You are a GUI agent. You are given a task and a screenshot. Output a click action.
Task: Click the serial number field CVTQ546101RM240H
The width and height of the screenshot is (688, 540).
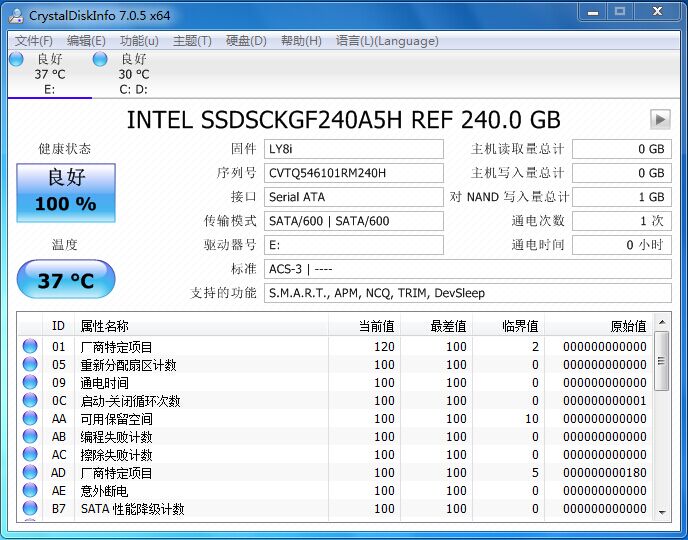354,173
